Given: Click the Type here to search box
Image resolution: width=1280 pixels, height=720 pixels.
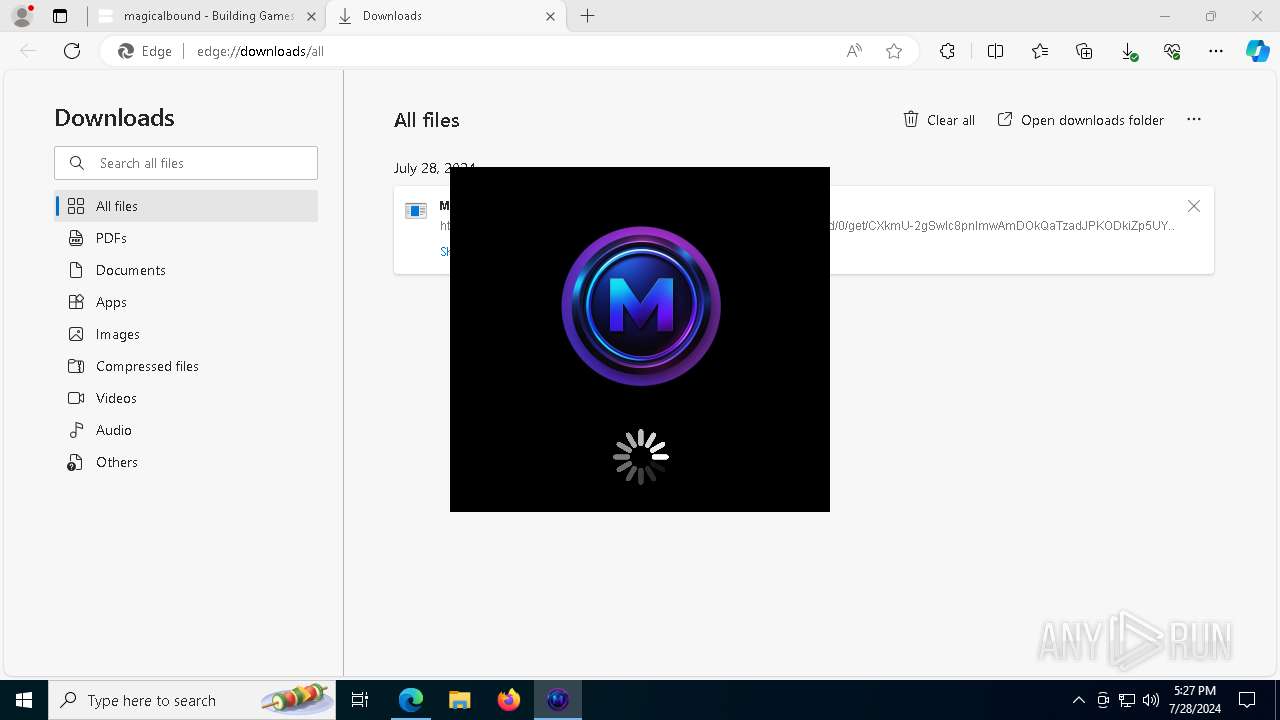Looking at the screenshot, I should [x=192, y=700].
